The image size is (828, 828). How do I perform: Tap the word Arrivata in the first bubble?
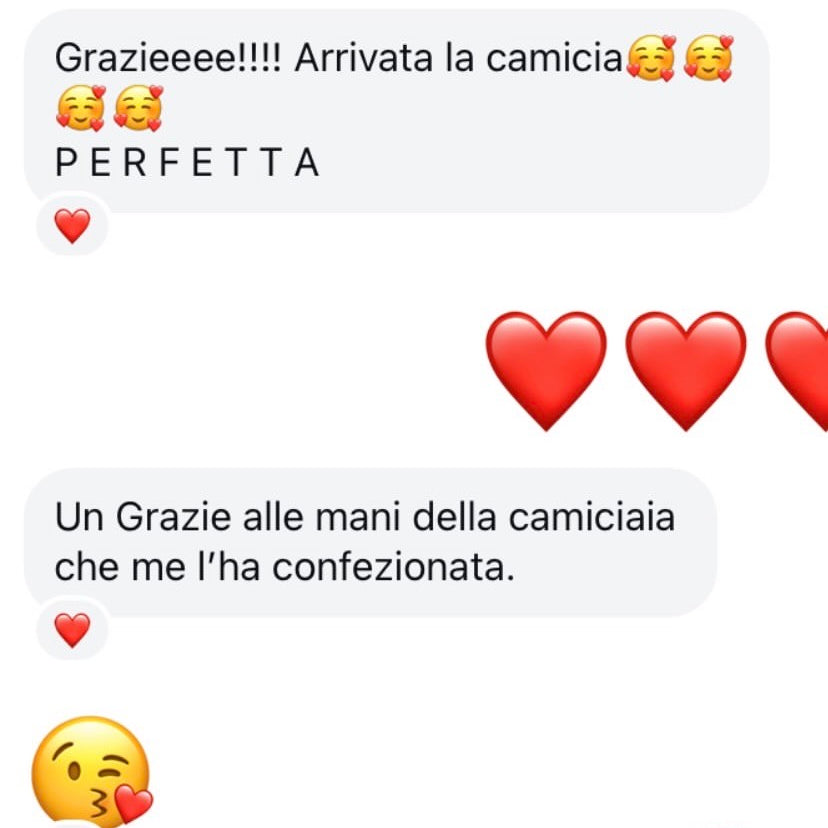pos(364,58)
